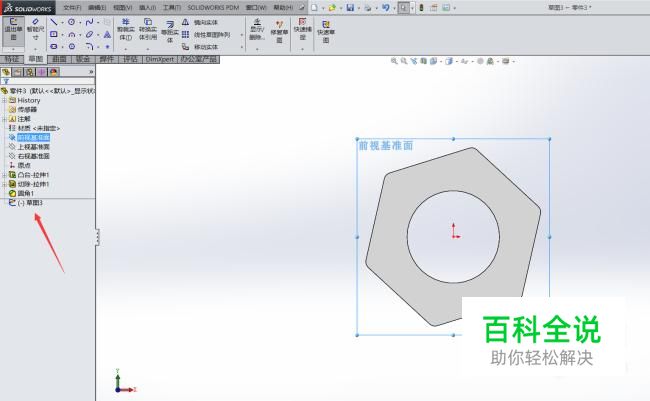Click the Save icon
Screen dimensions: 650x401
point(350,7)
